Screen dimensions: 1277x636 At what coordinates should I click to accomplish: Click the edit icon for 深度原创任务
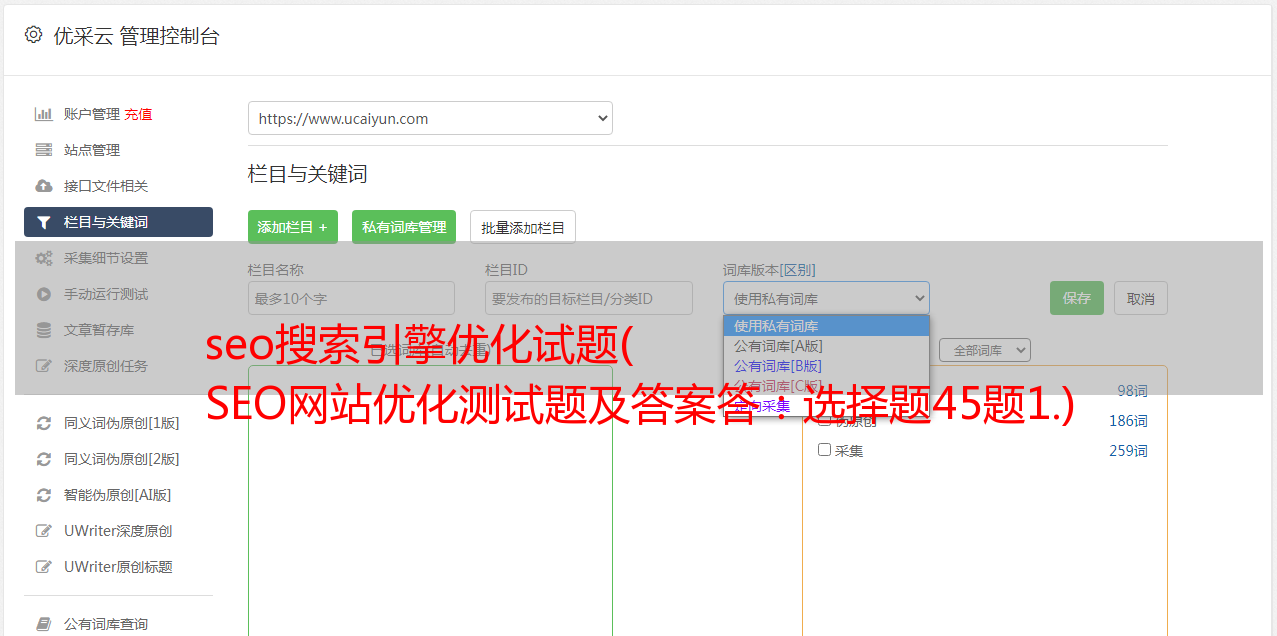[x=43, y=366]
